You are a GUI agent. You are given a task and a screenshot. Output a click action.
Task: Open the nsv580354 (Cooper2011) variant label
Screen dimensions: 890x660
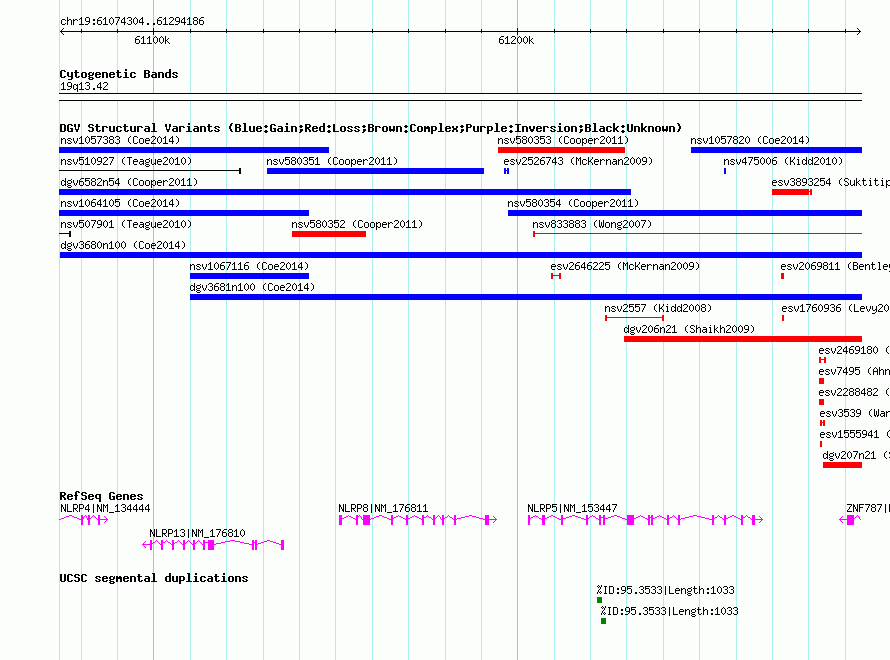tap(573, 203)
